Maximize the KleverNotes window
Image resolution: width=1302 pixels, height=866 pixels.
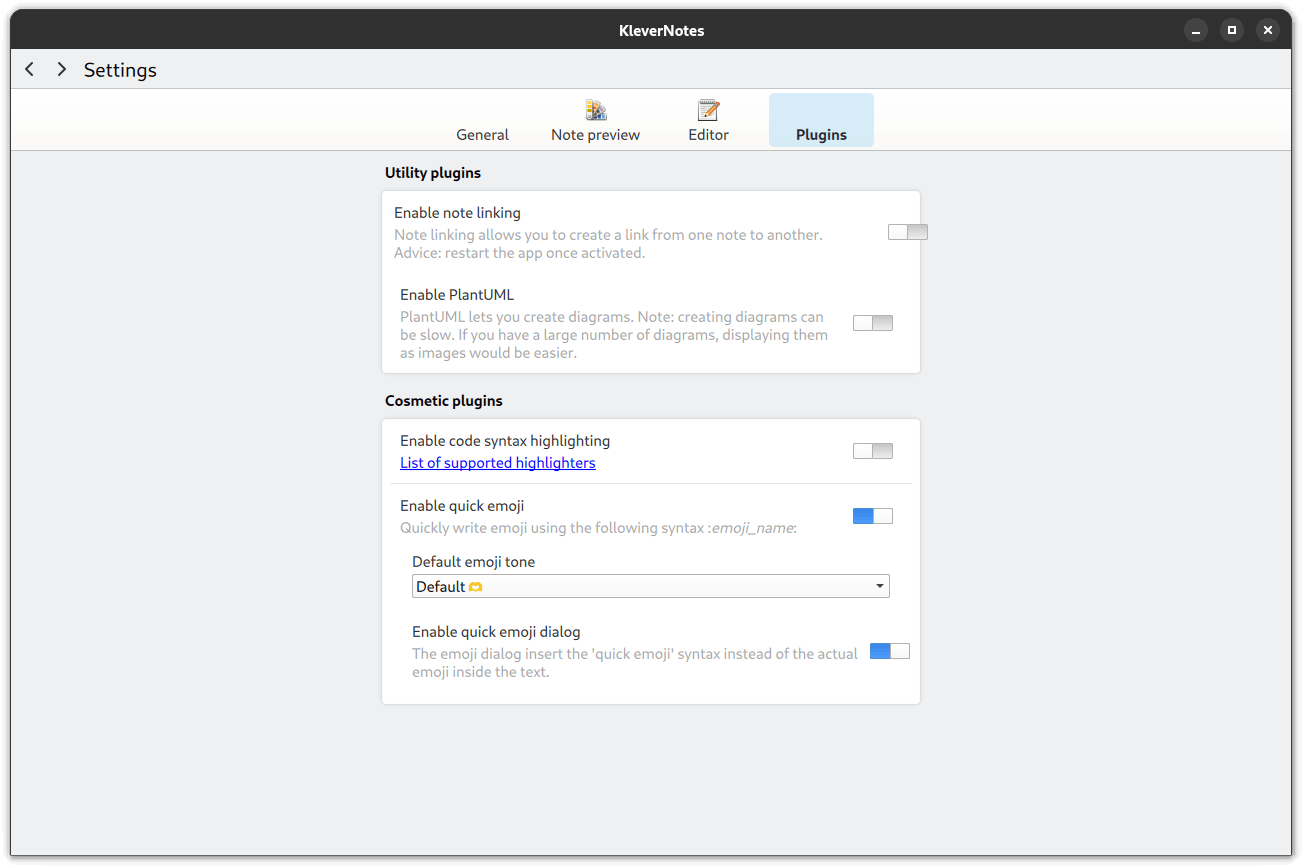[x=1232, y=30]
